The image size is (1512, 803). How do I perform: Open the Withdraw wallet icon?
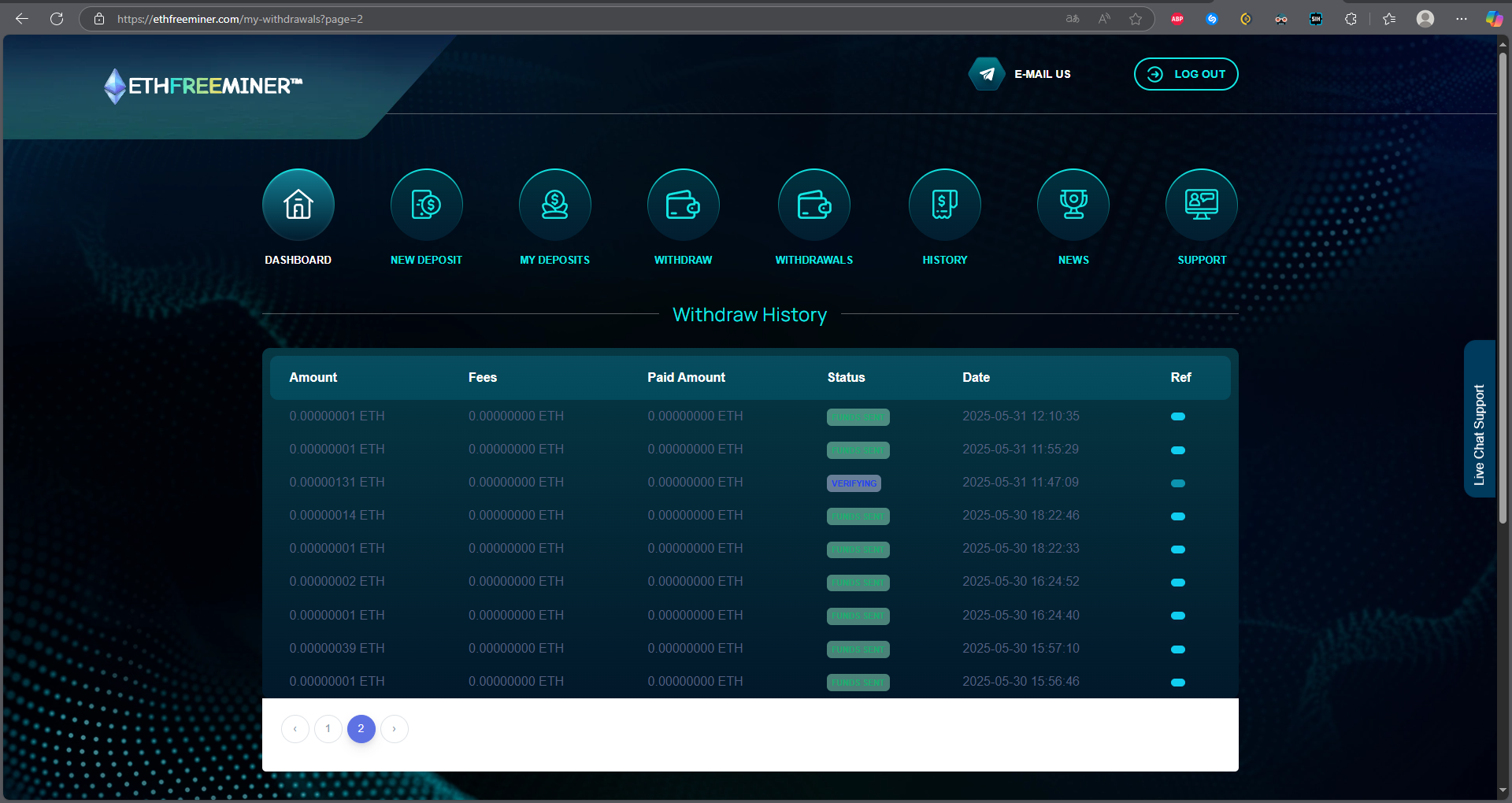click(x=684, y=205)
